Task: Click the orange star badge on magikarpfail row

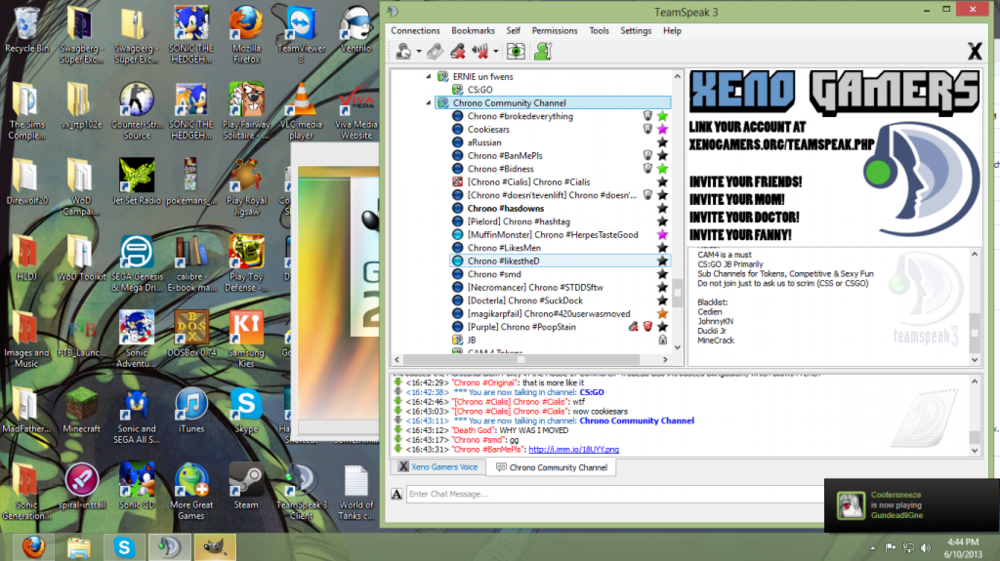Action: point(663,314)
